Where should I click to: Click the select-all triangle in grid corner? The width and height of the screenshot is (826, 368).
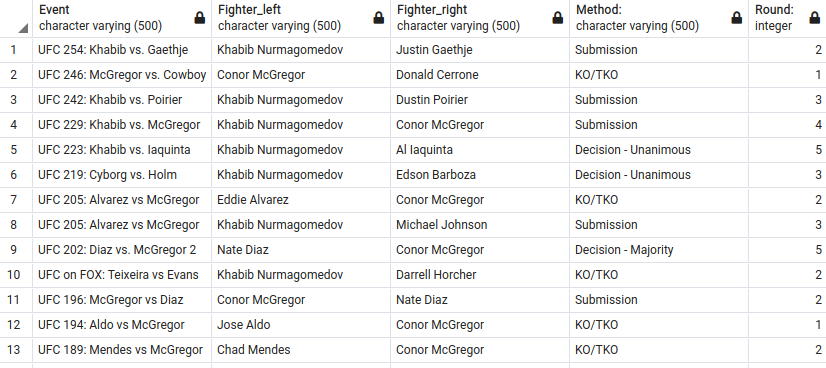(x=23, y=28)
